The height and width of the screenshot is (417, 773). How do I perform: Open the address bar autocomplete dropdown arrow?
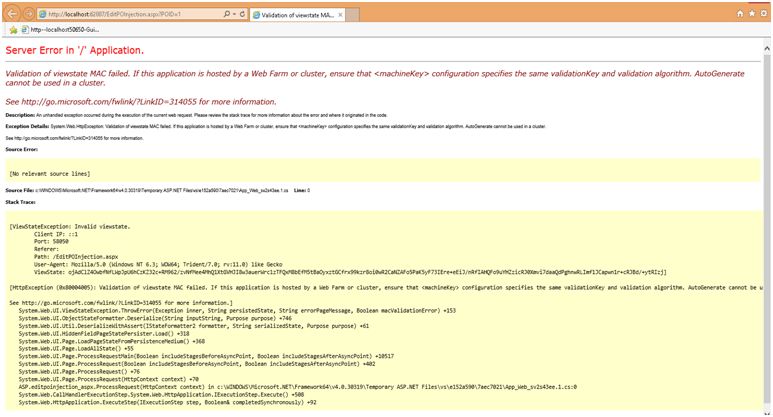coord(234,14)
